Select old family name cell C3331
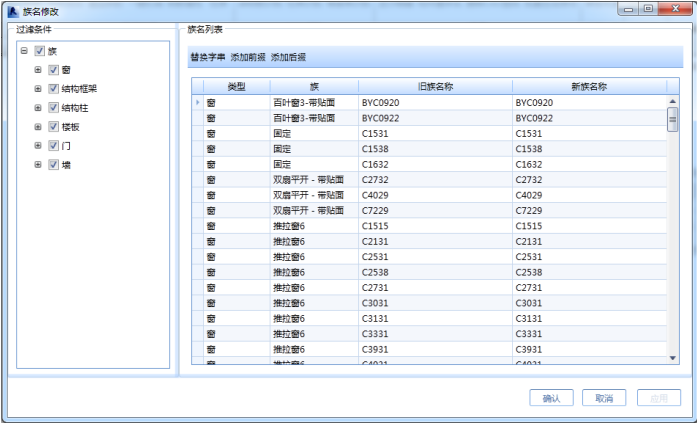697x423 pixels. (x=435, y=334)
